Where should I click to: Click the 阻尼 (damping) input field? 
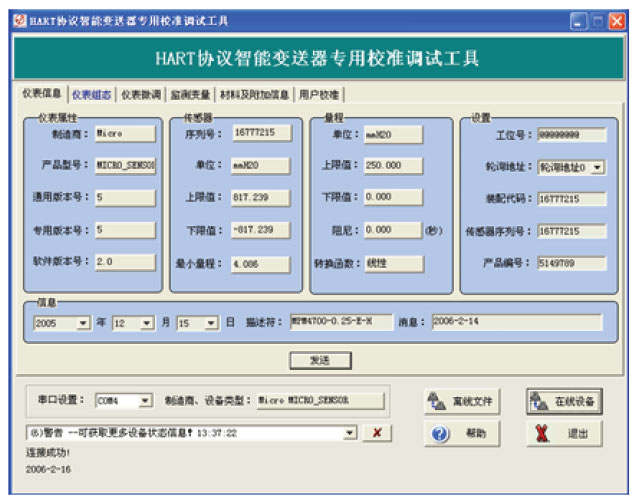click(392, 230)
